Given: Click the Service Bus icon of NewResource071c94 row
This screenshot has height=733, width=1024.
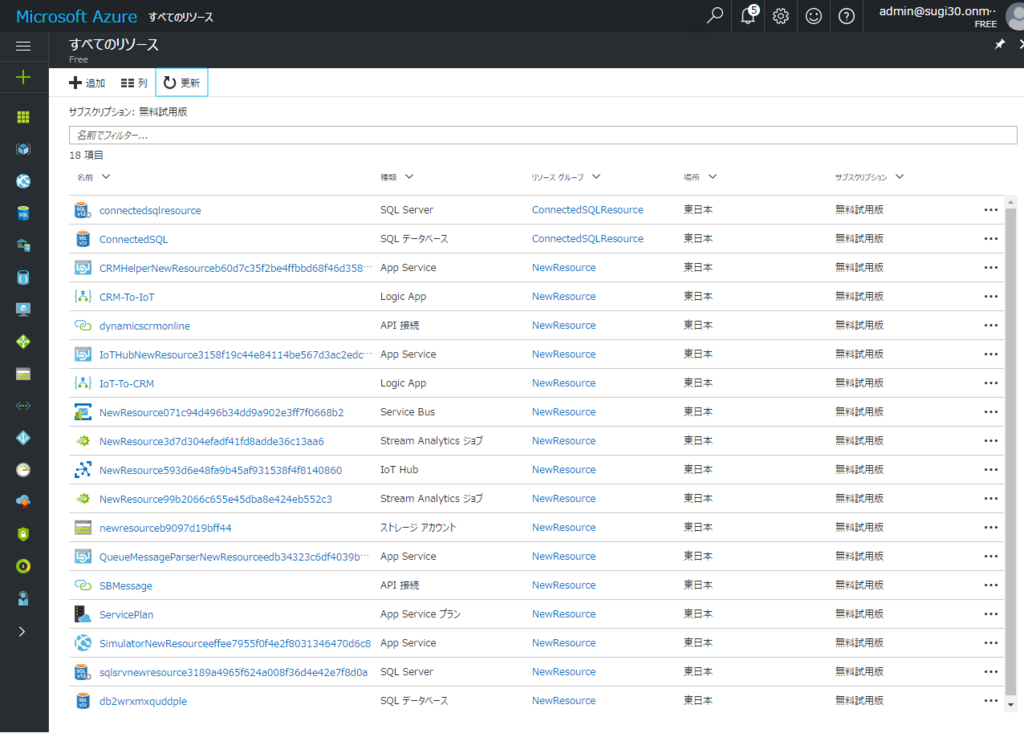Looking at the screenshot, I should pyautogui.click(x=83, y=412).
